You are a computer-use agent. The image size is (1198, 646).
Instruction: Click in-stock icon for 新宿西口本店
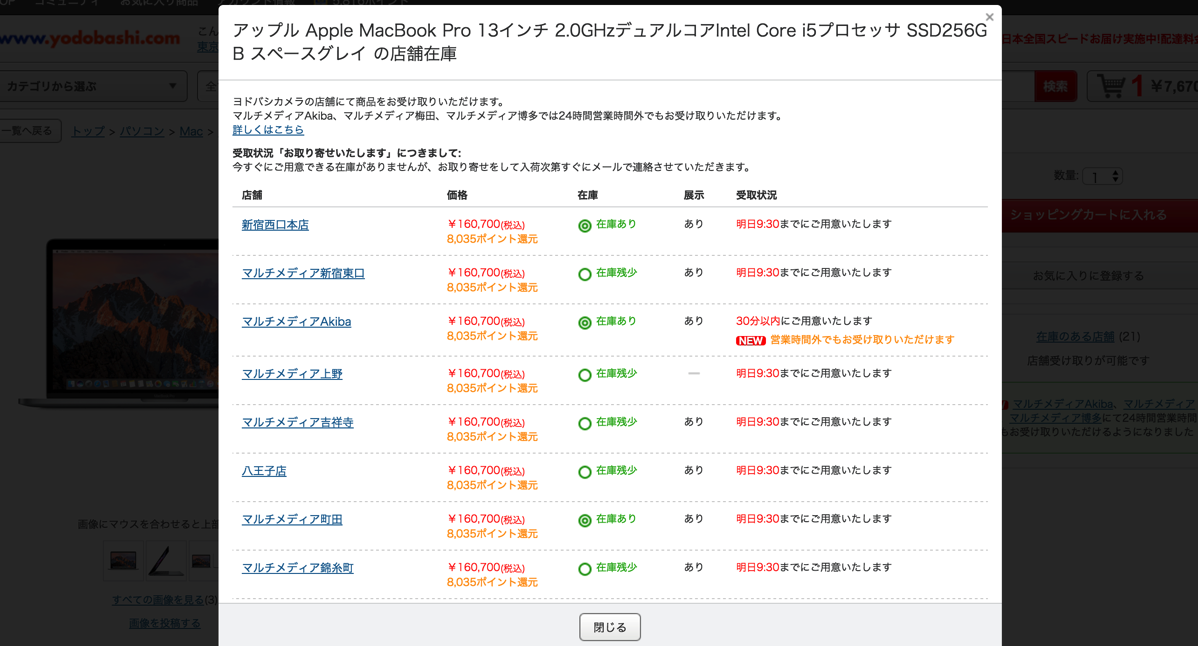584,225
